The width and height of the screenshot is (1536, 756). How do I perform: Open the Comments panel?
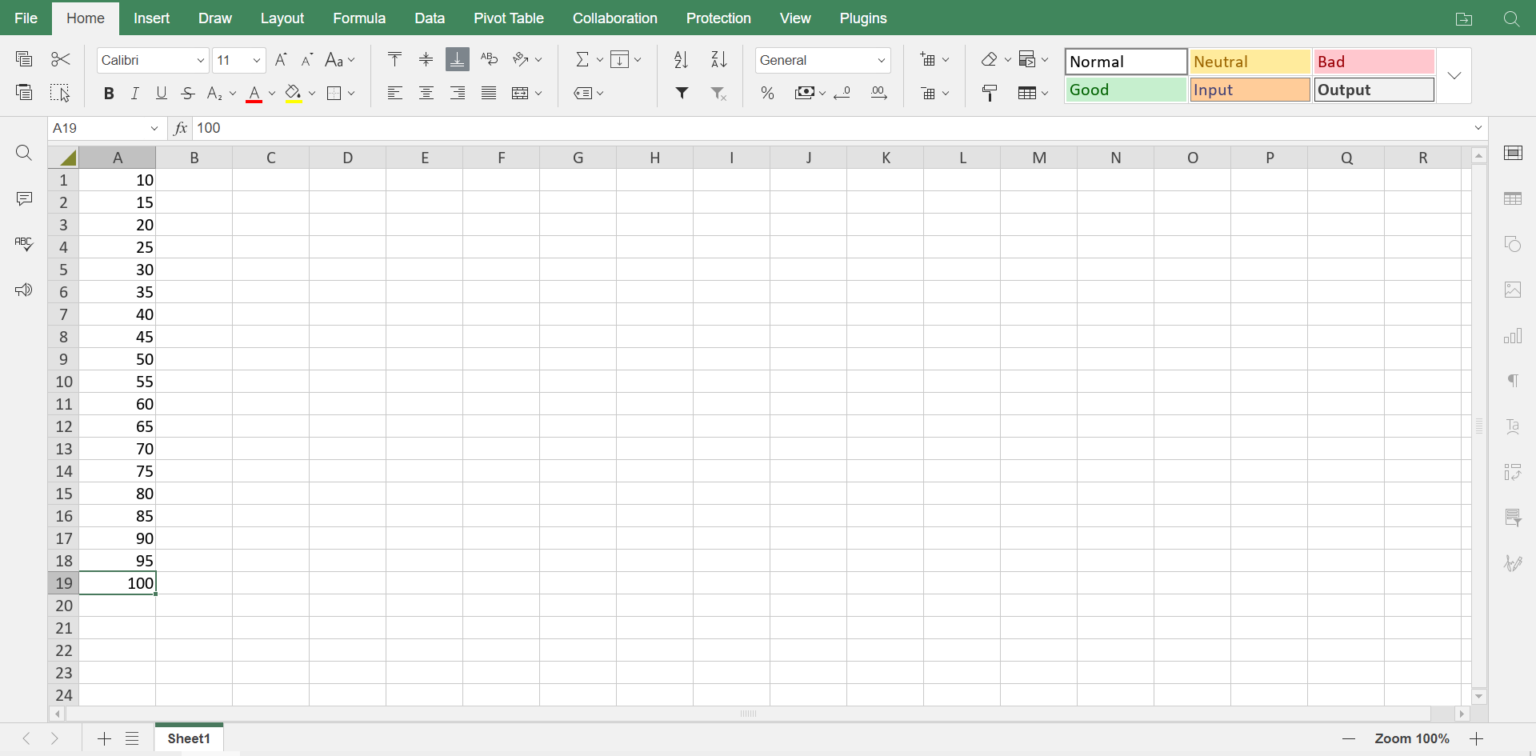pos(23,198)
